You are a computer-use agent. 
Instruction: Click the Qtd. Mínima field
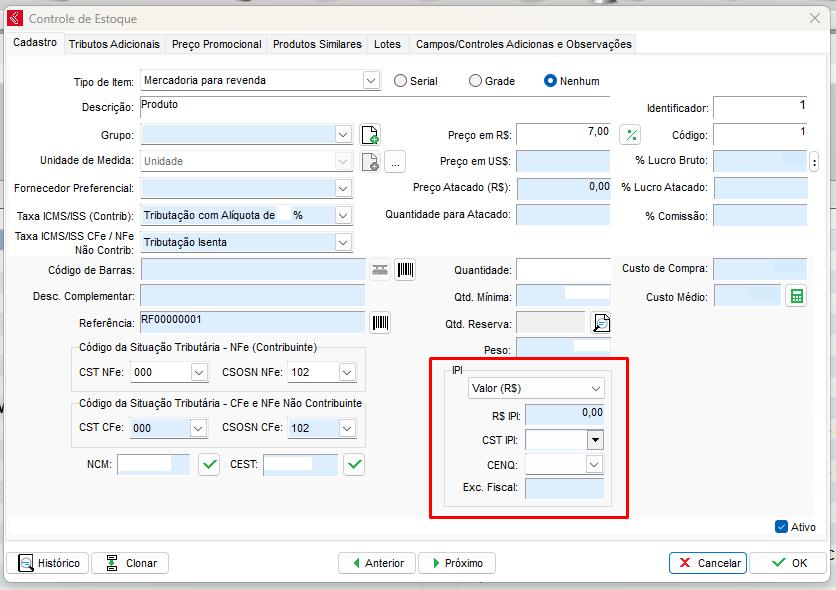coord(564,296)
